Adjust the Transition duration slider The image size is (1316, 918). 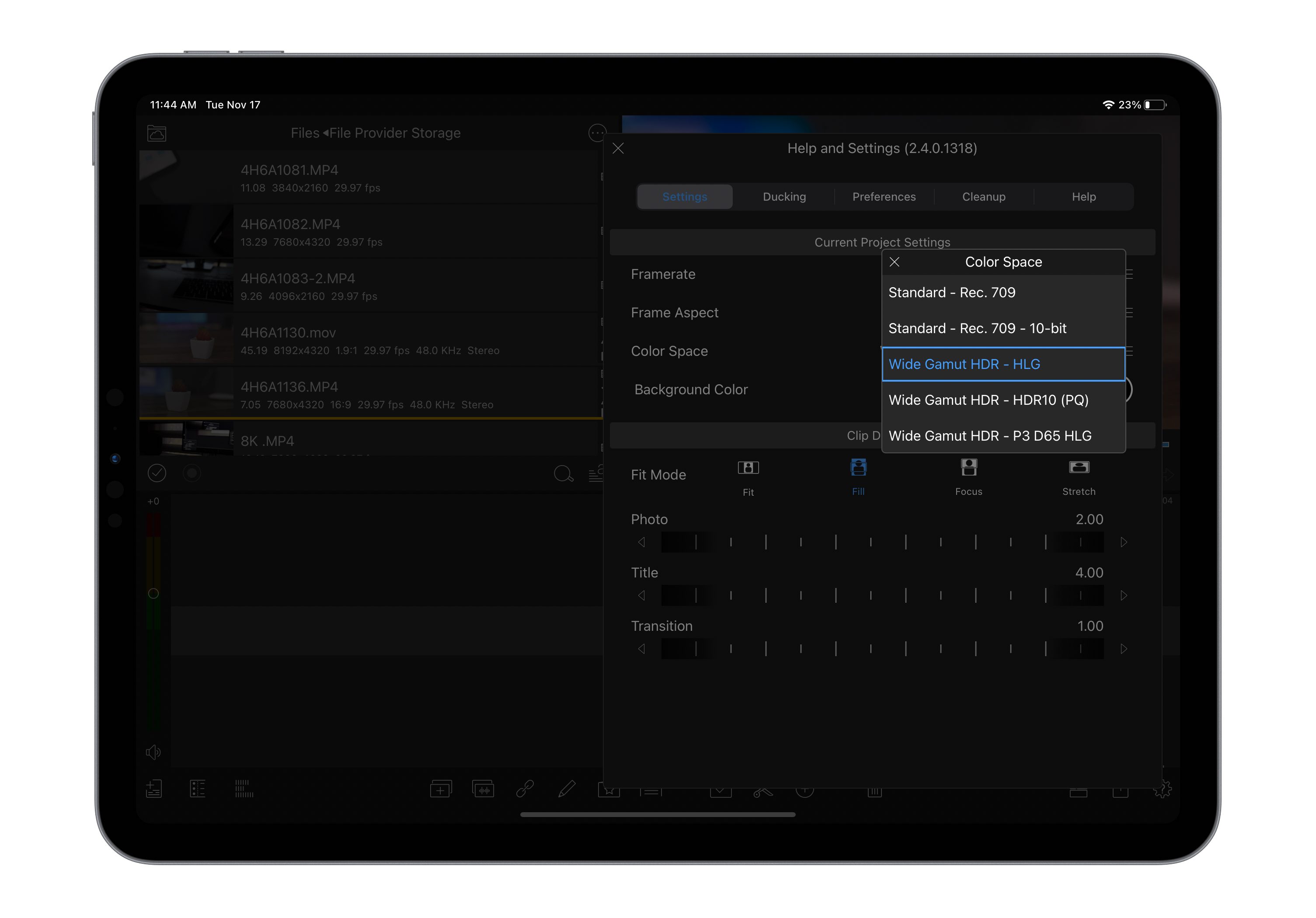(882, 649)
